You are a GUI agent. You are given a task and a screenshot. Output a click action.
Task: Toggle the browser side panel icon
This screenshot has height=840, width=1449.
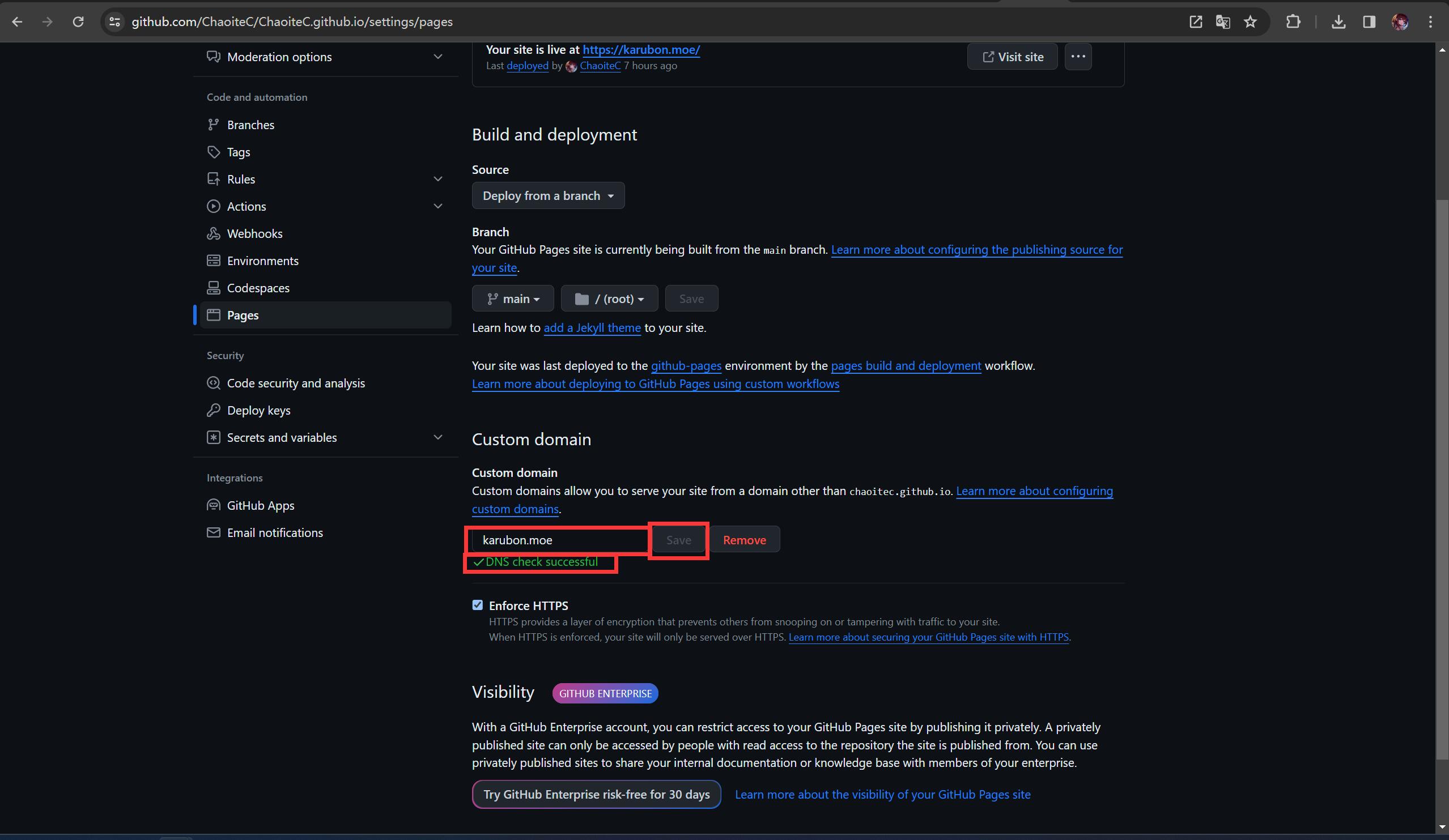click(x=1369, y=22)
